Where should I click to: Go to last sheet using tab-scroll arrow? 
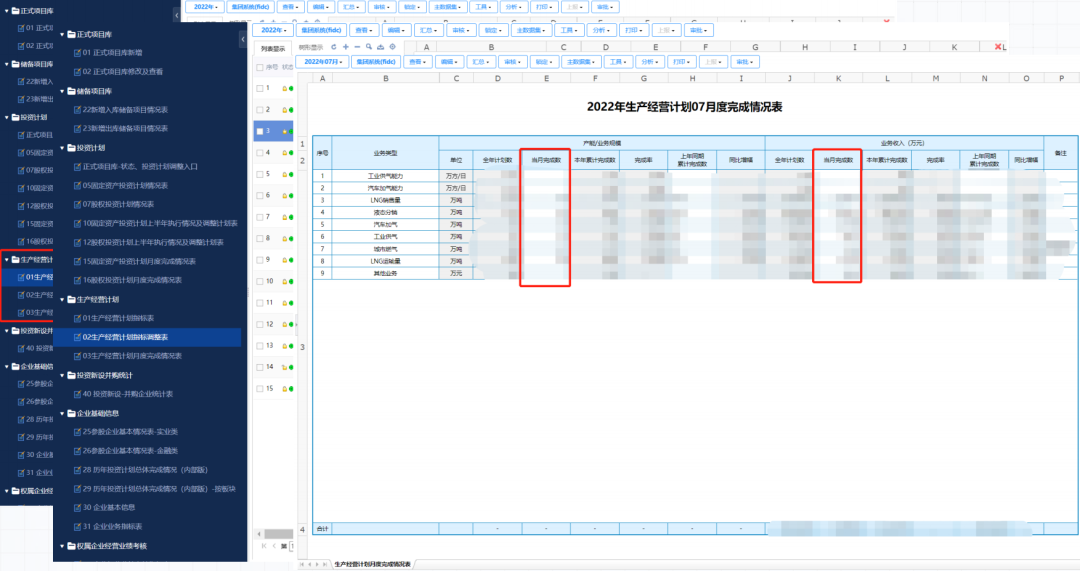click(325, 564)
